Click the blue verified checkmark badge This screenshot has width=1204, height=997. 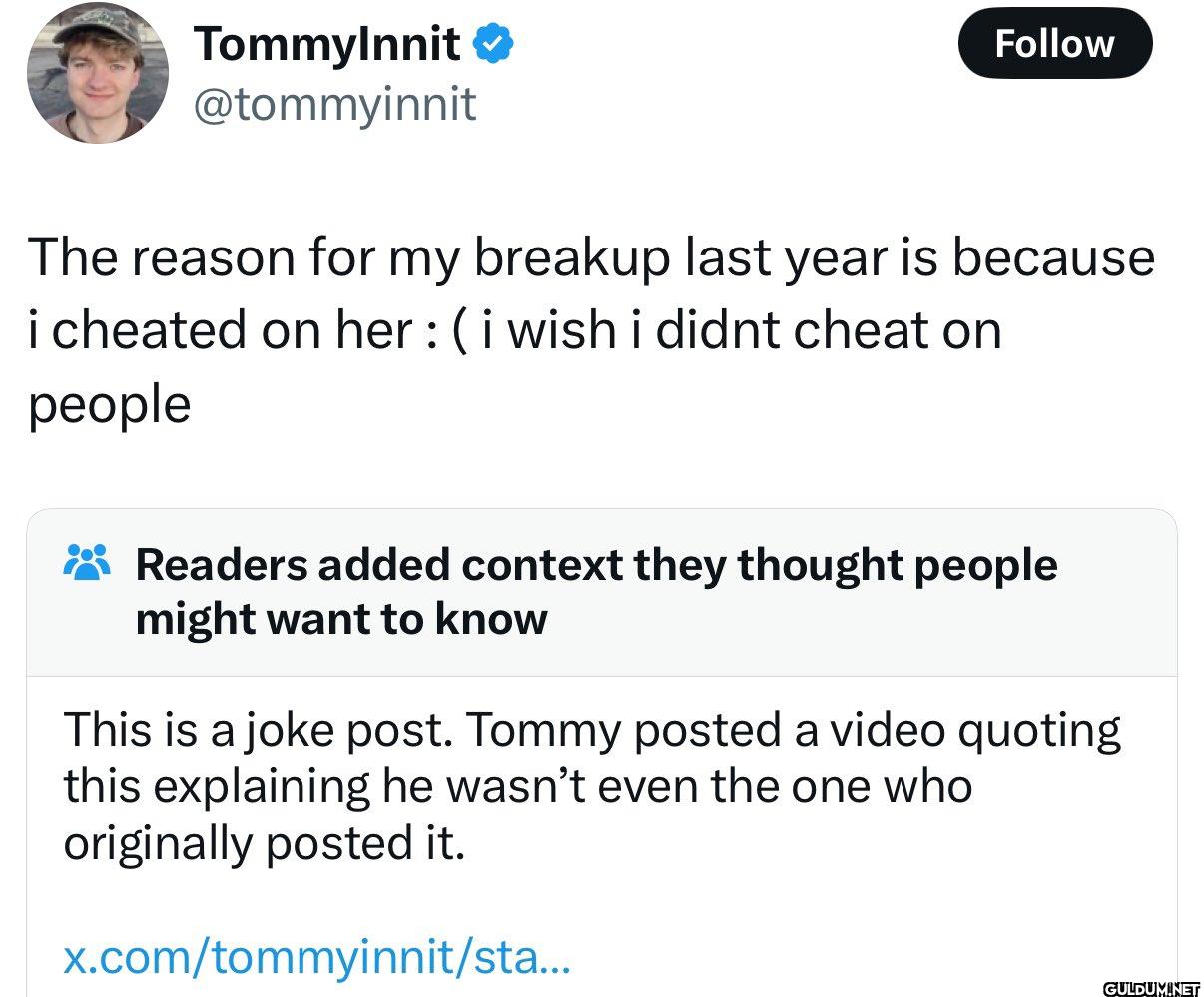(493, 44)
